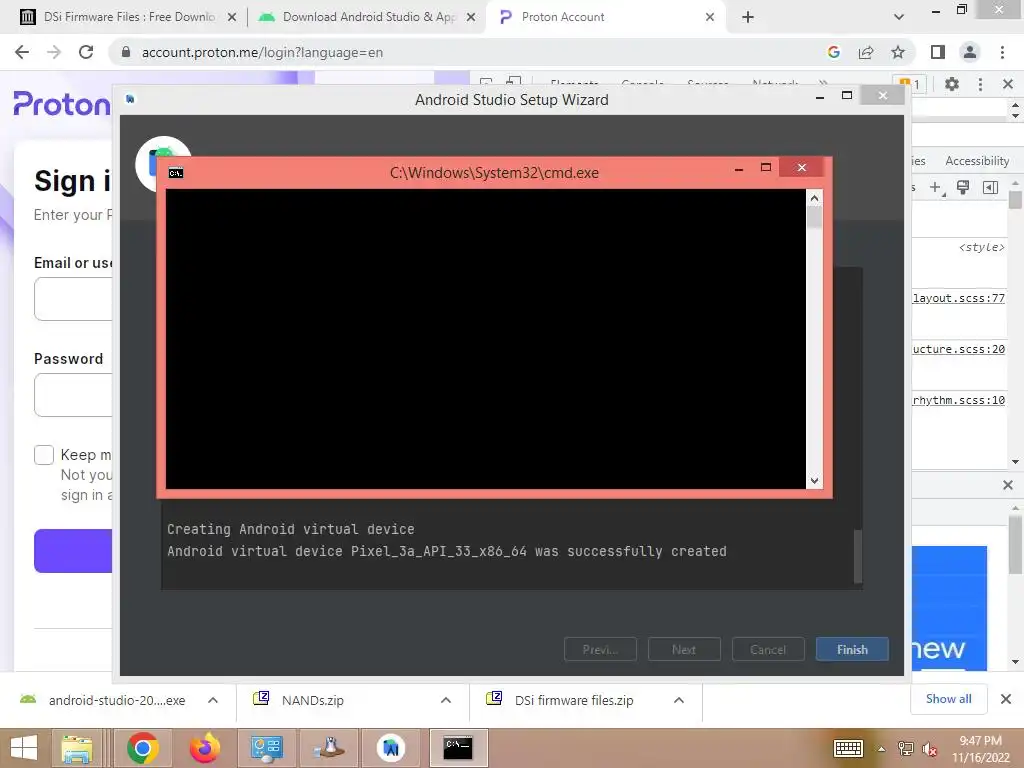This screenshot has height=768, width=1024.
Task: Open Chrome three-dot menu
Action: coord(1002,52)
